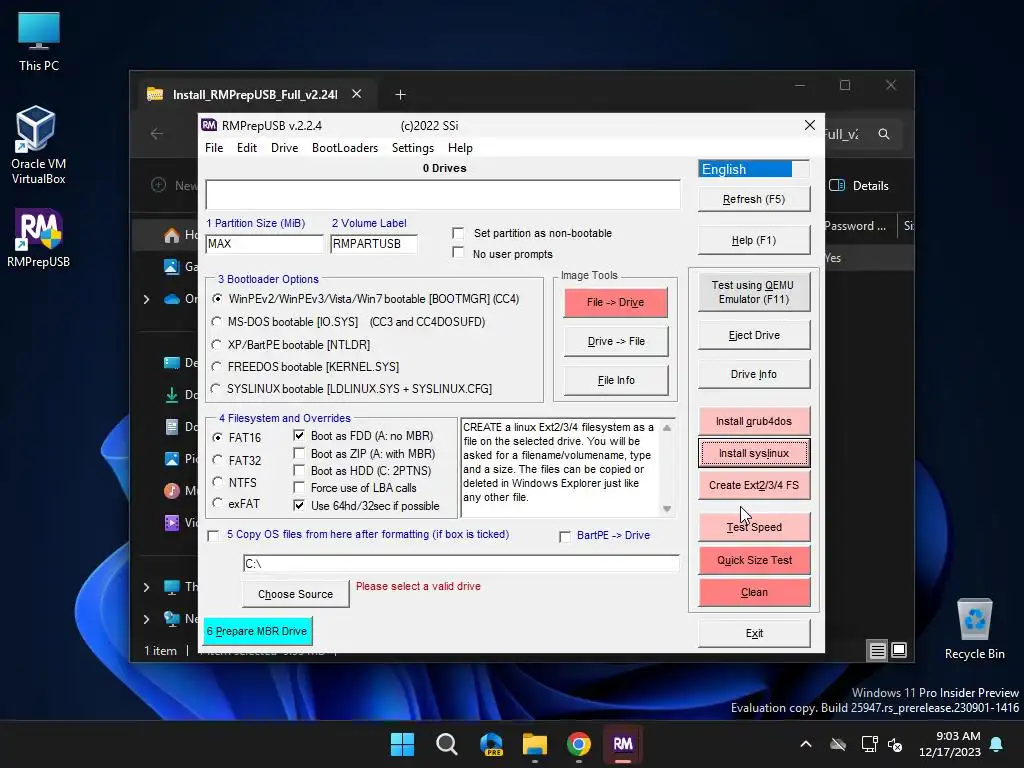Open taskbar Search

point(447,744)
